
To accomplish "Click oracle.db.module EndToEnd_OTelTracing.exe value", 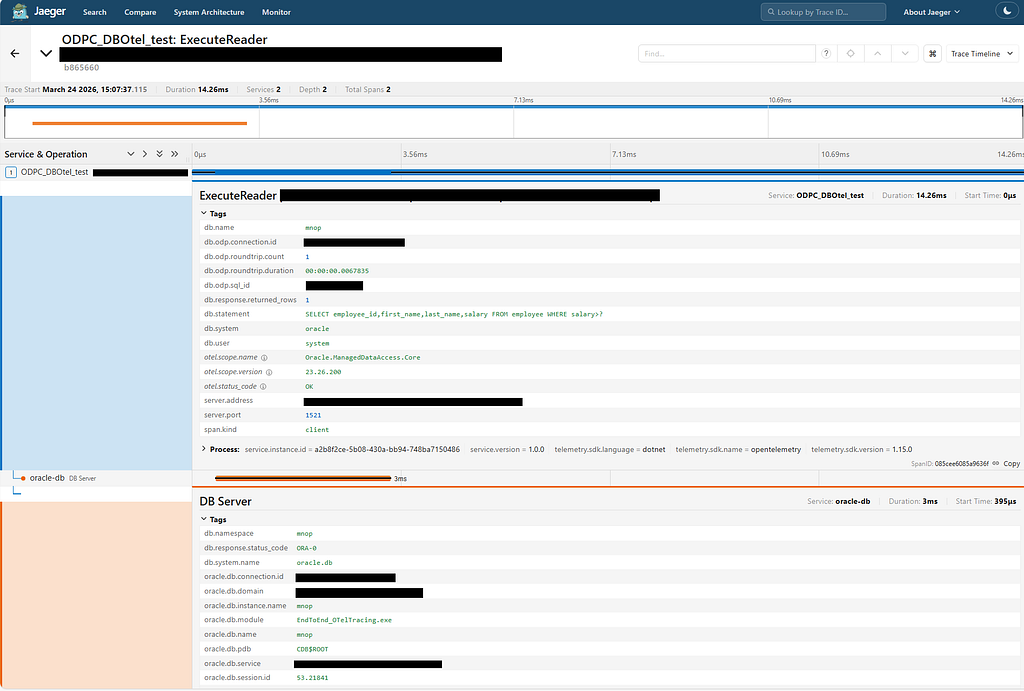I will [x=344, y=620].
